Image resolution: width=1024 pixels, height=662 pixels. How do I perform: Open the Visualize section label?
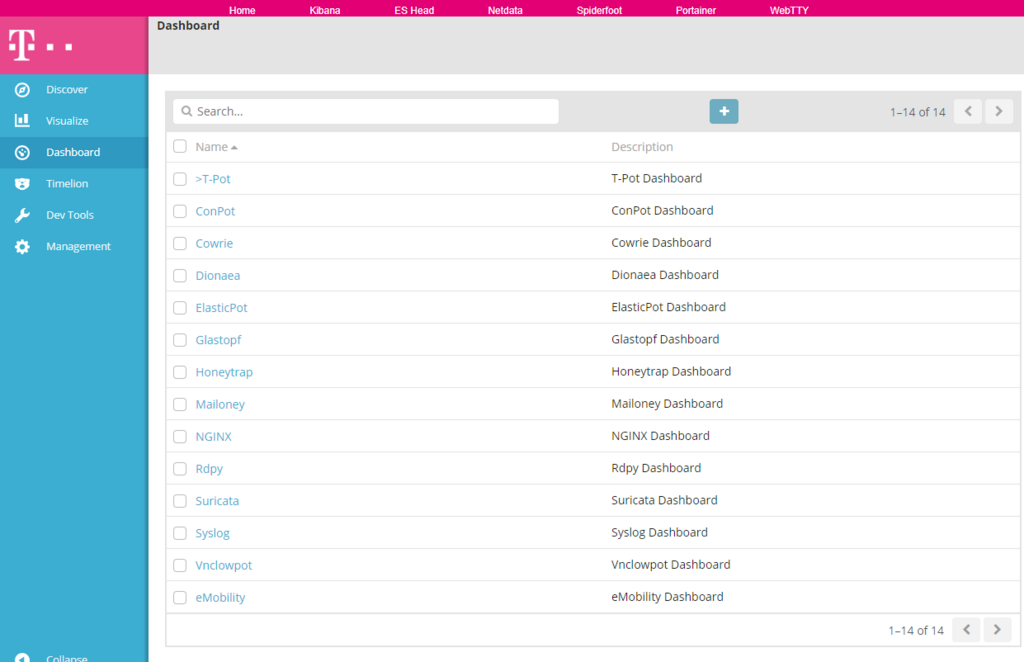tap(67, 121)
